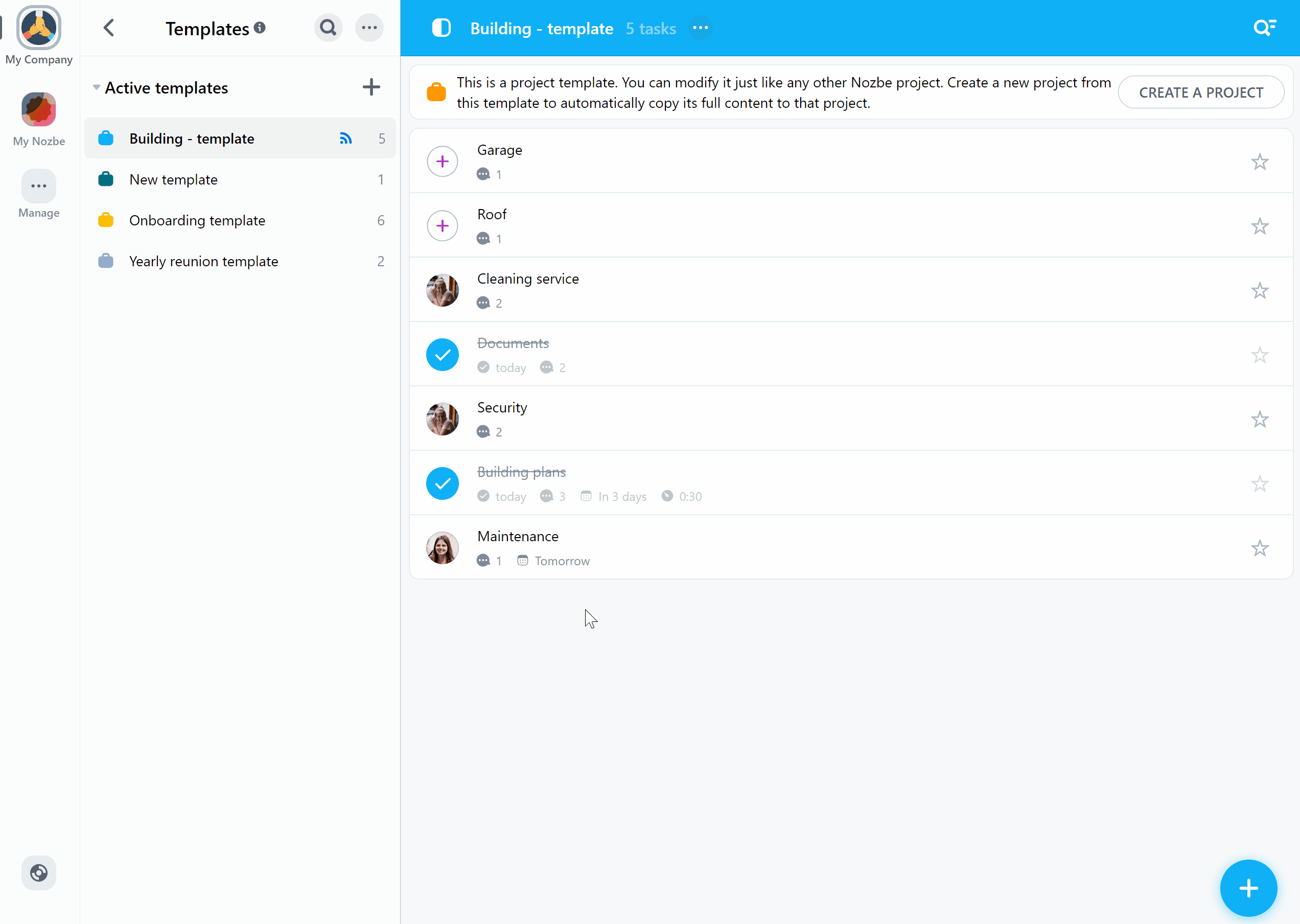This screenshot has width=1300, height=924.
Task: Select the Onboarding template from sidebar
Action: (197, 220)
